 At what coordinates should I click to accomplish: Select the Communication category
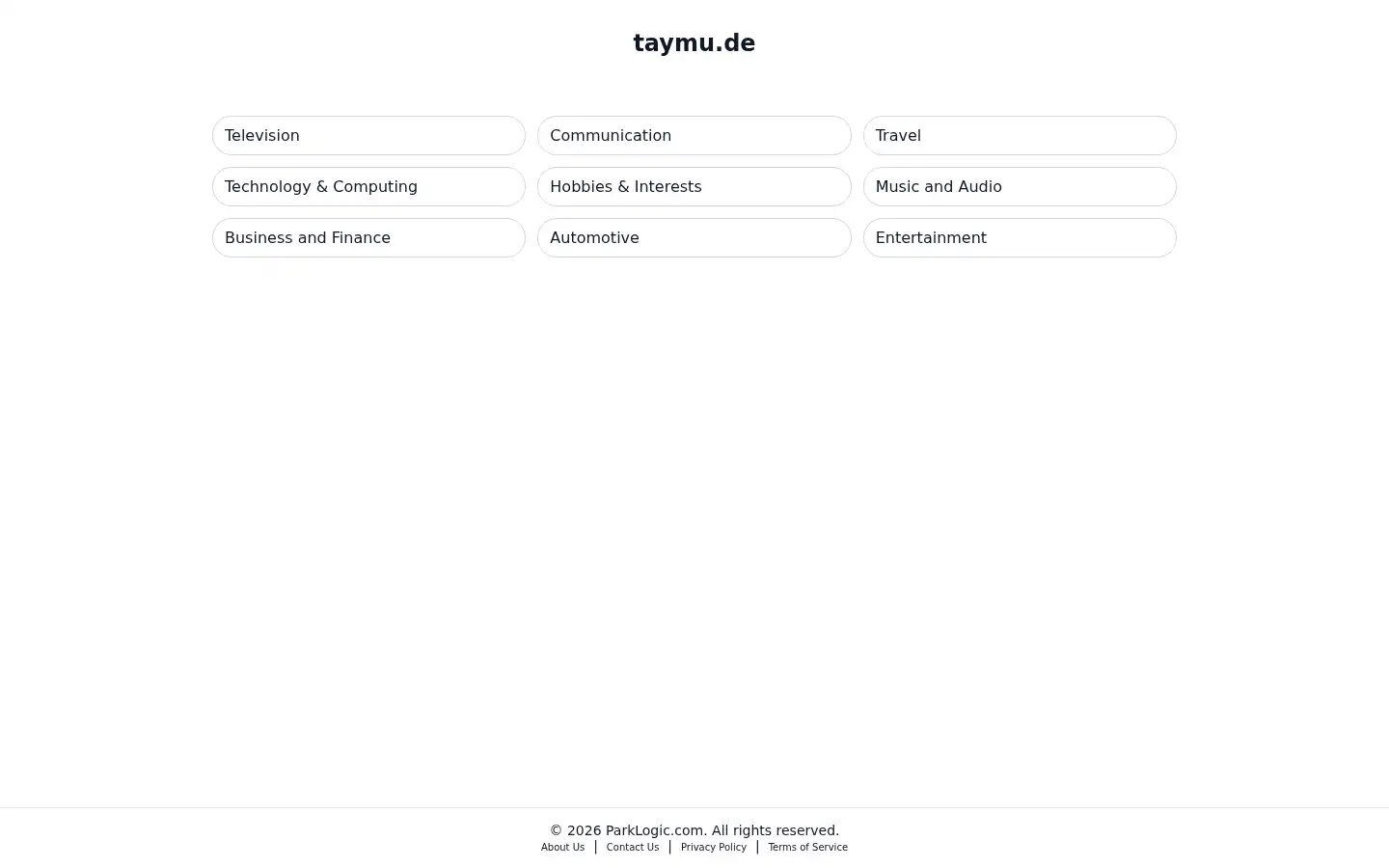pos(694,135)
